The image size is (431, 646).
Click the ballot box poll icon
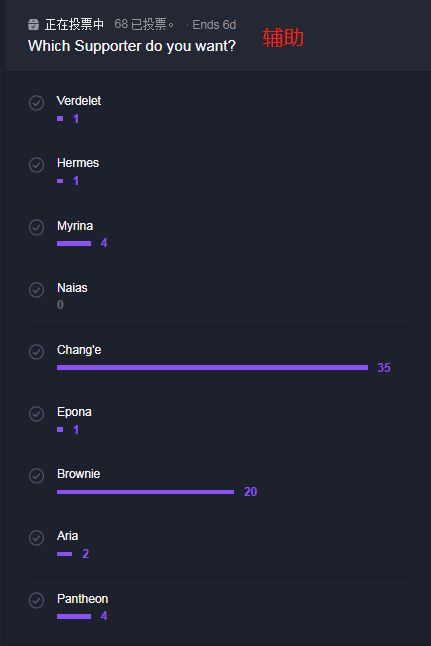pyautogui.click(x=33, y=24)
